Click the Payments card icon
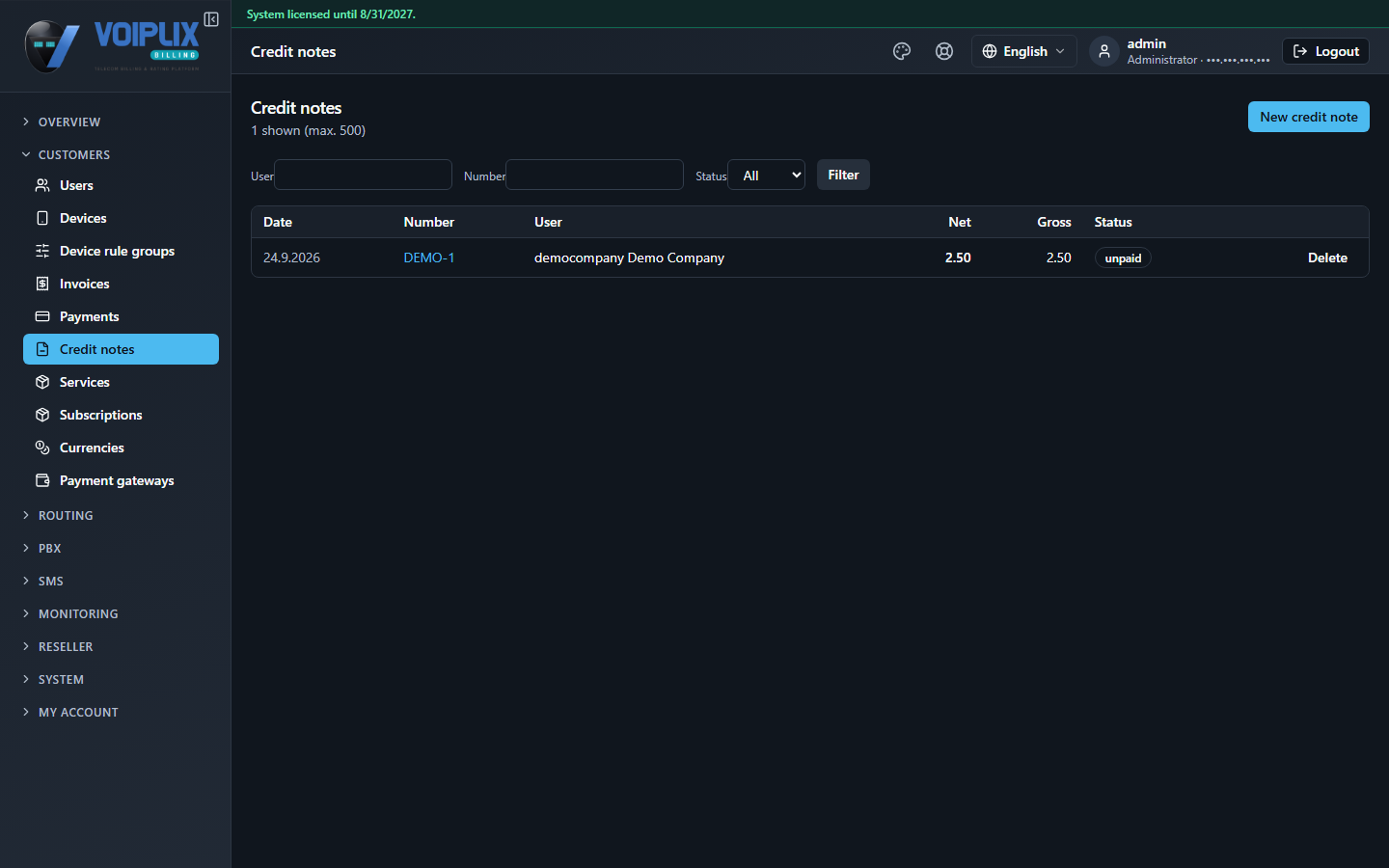The width and height of the screenshot is (1389, 868). coord(42,316)
